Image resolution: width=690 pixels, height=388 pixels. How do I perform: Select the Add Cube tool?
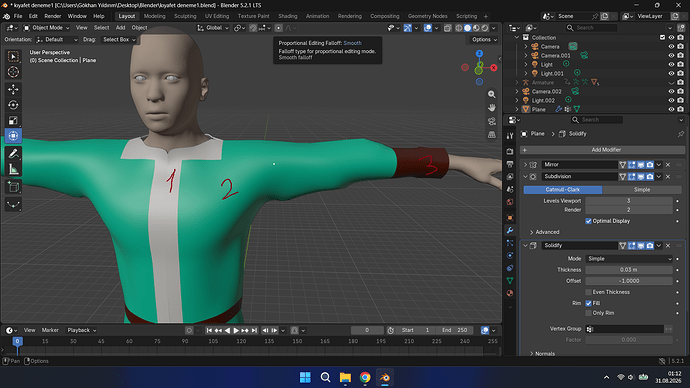[13, 187]
